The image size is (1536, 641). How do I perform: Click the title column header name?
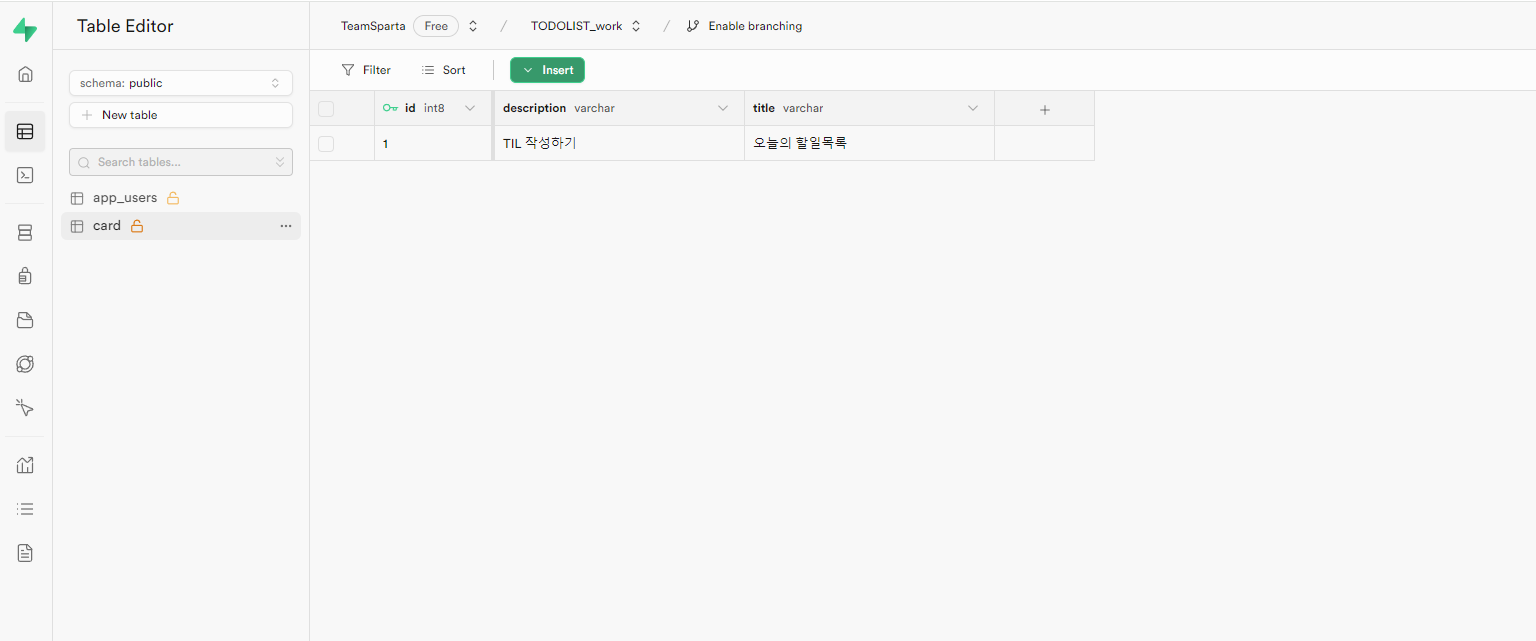tap(764, 108)
